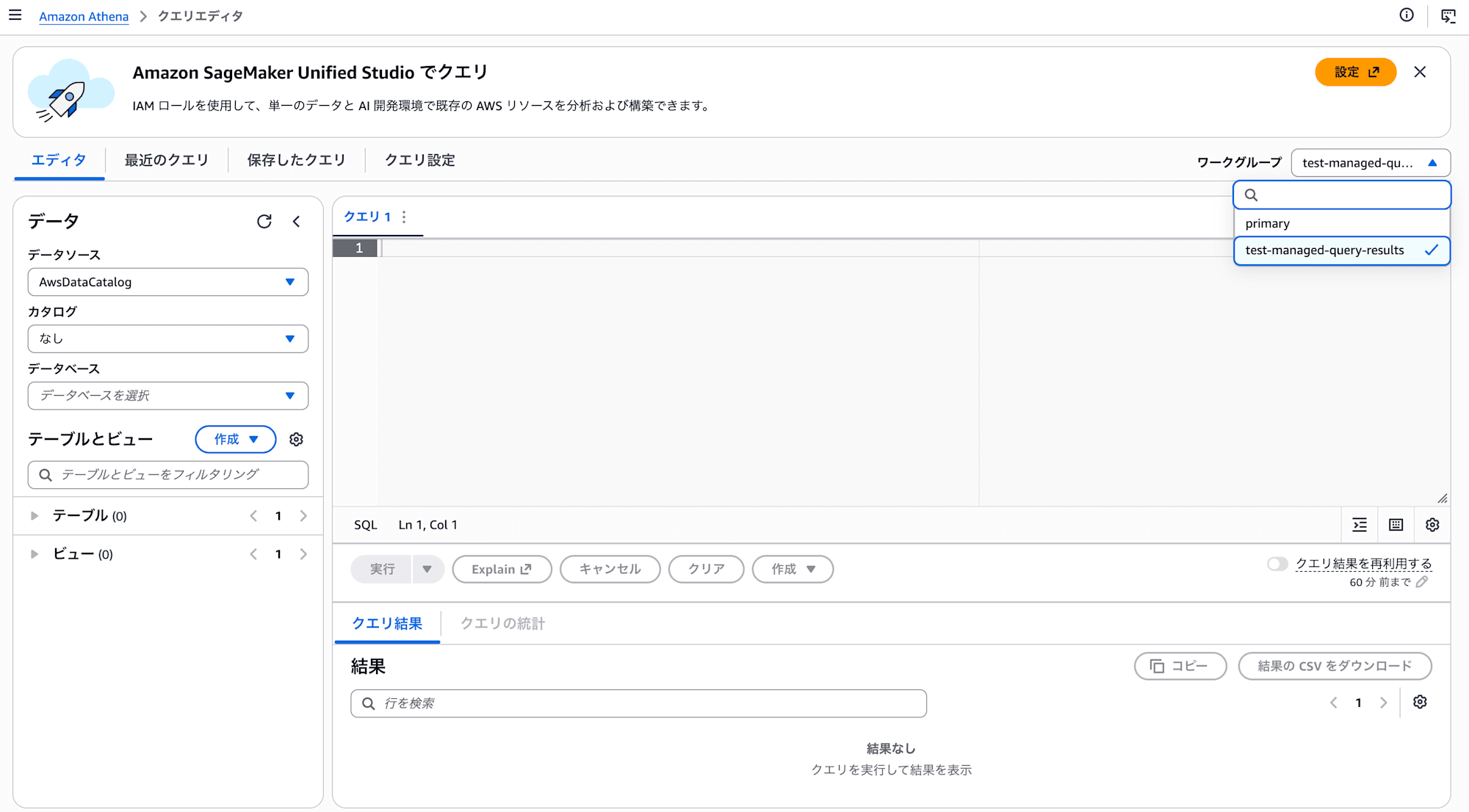Click the format query indent icon
1469x812 pixels.
pos(1360,525)
